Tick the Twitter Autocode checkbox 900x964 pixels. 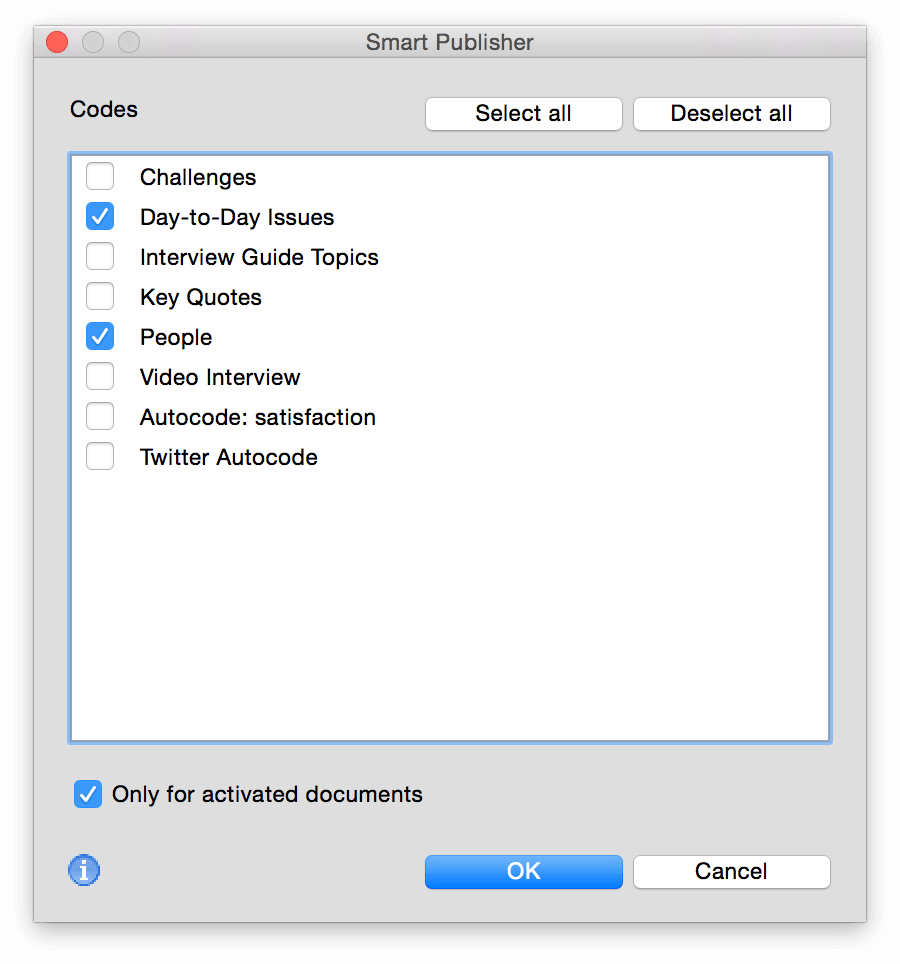pyautogui.click(x=100, y=456)
